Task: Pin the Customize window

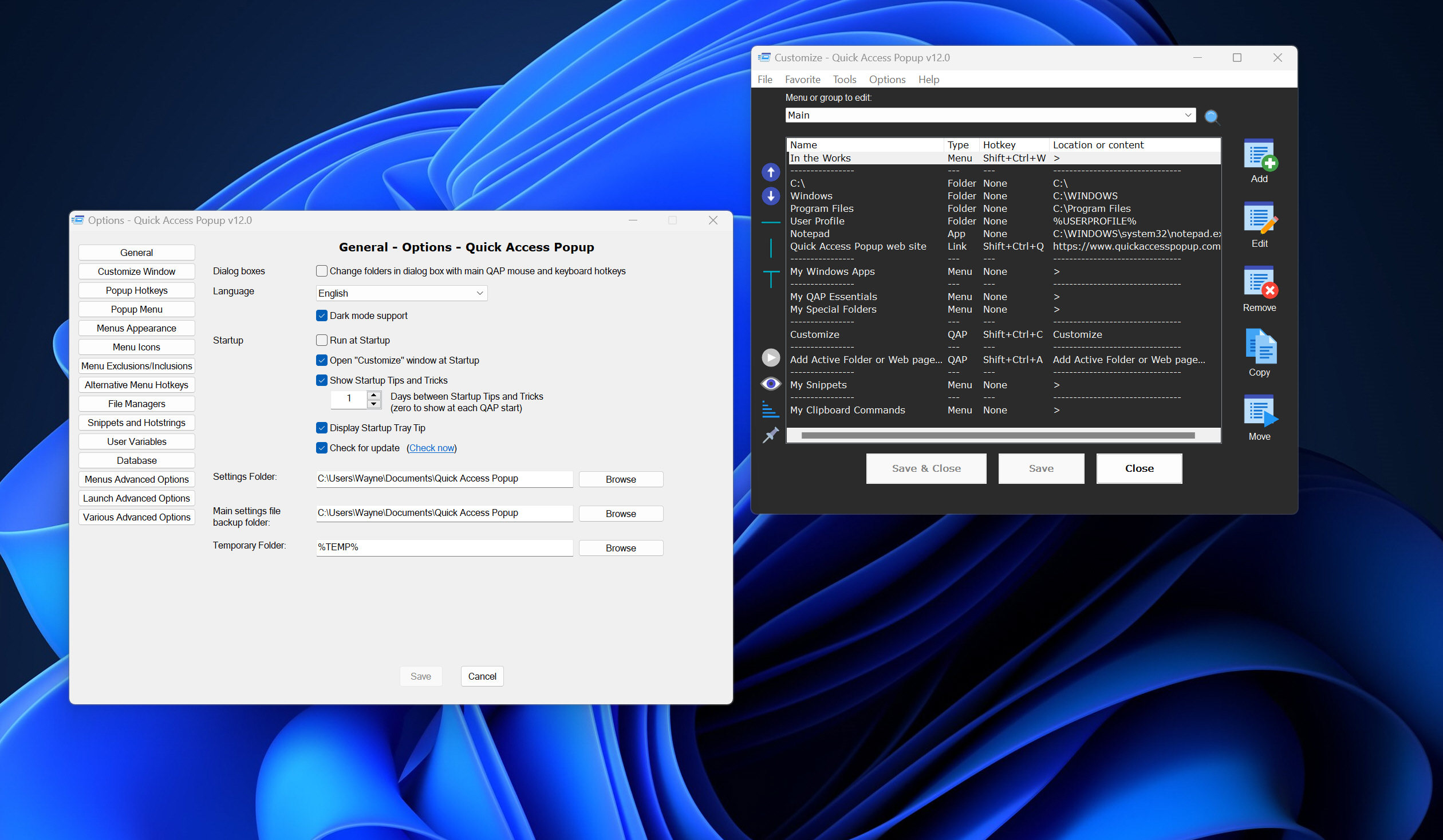Action: coord(771,434)
